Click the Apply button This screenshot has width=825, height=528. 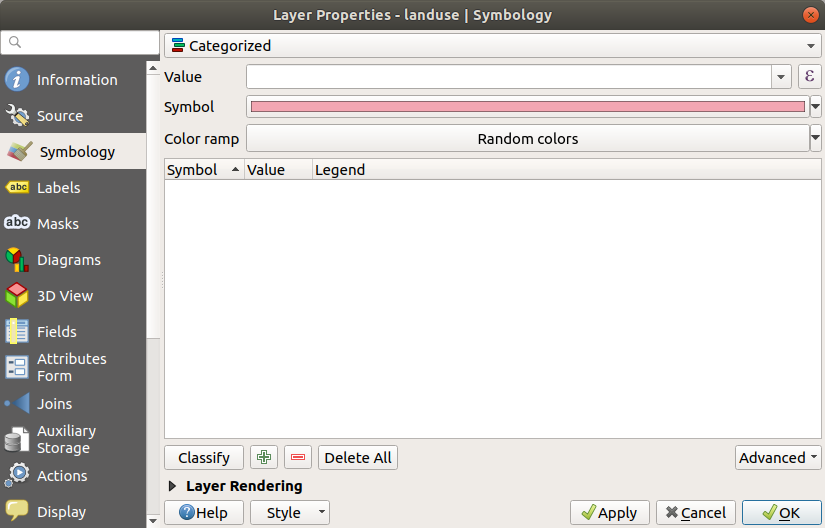pos(610,513)
